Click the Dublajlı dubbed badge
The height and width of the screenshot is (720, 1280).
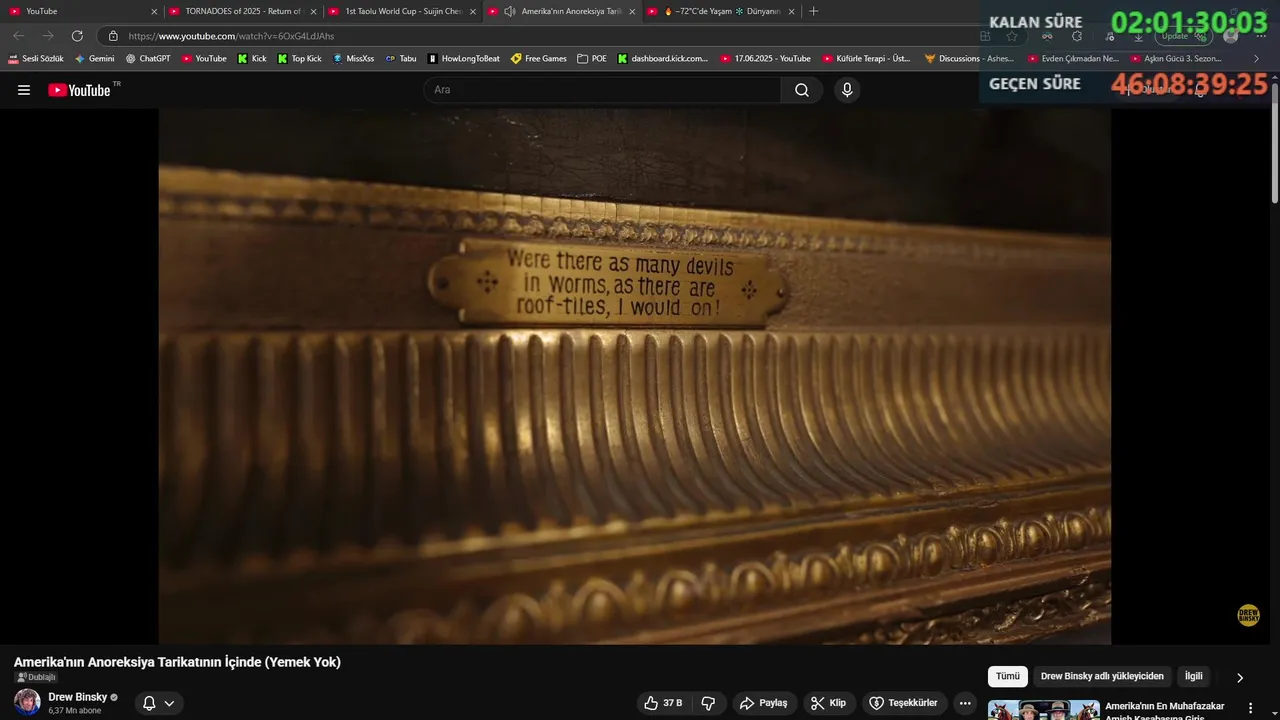36,677
